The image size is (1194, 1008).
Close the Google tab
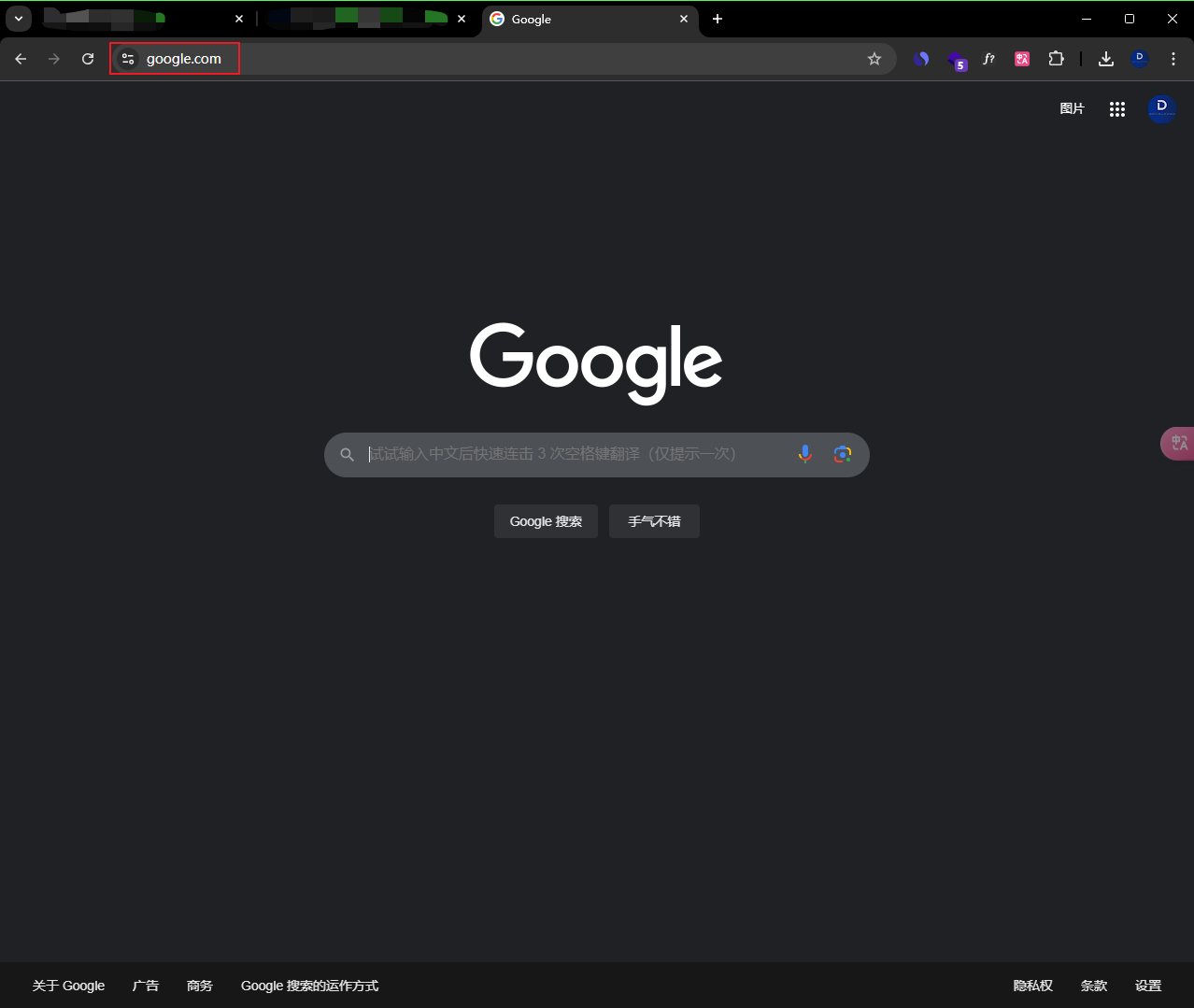684,19
